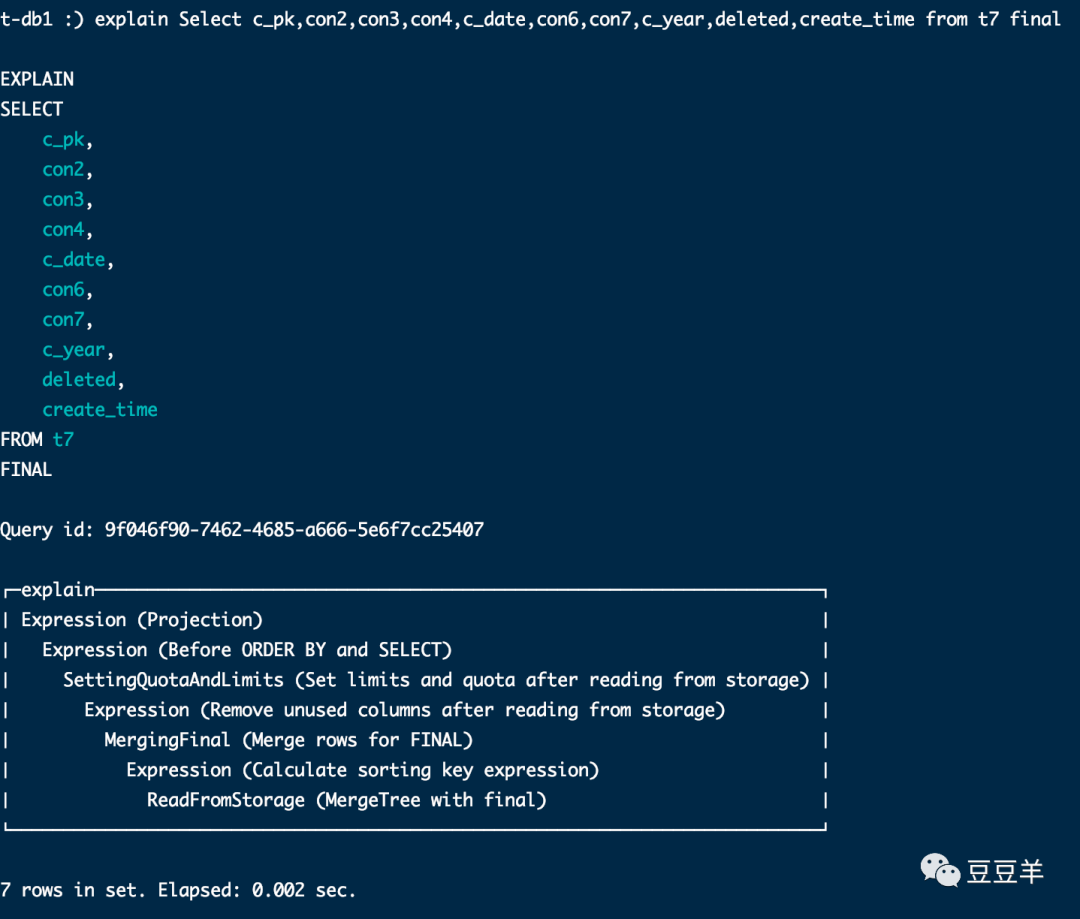Select the SettingQuotaAndLimits plan row
1080x919 pixels.
tap(436, 680)
